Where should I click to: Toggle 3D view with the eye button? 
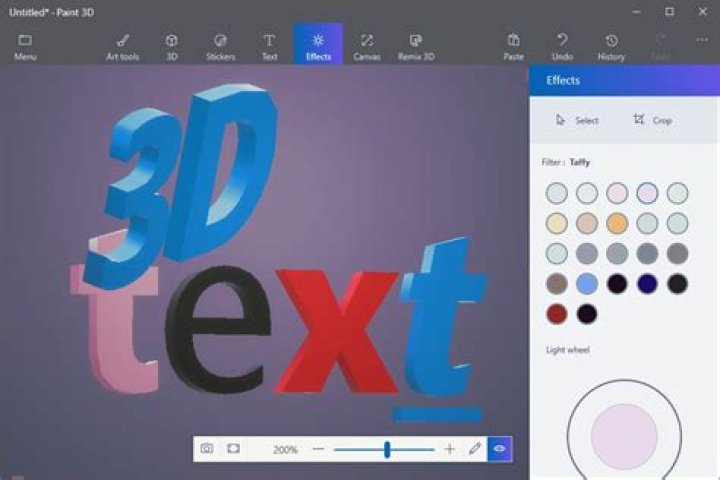coord(500,449)
